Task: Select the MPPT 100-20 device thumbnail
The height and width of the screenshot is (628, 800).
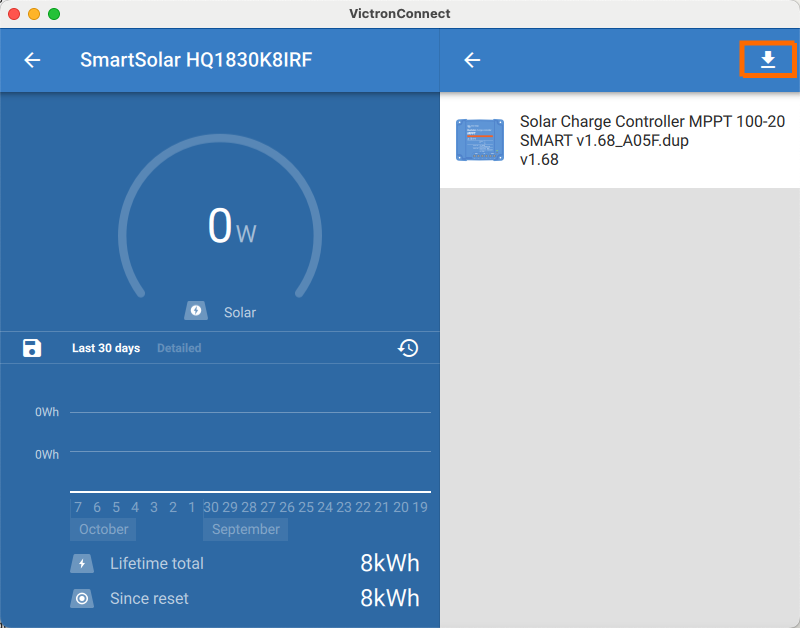Action: [480, 140]
